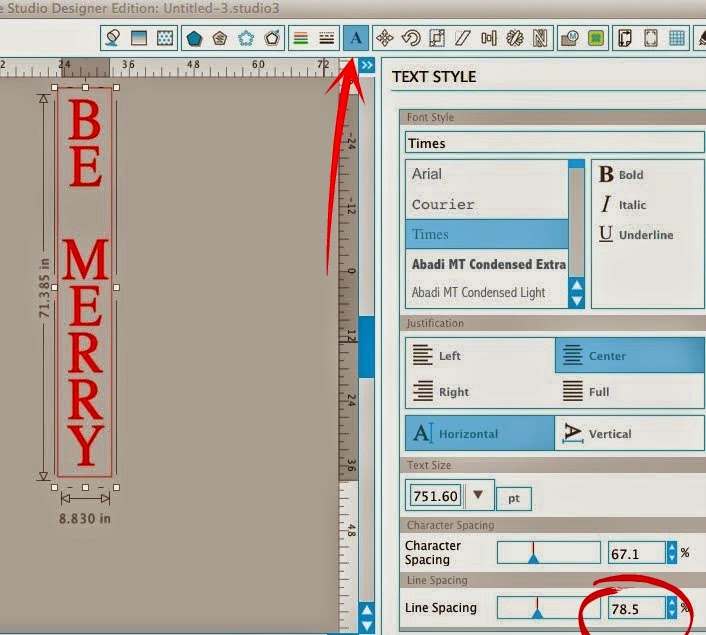Image resolution: width=706 pixels, height=635 pixels.
Task: Open the Move window
Action: [385, 38]
